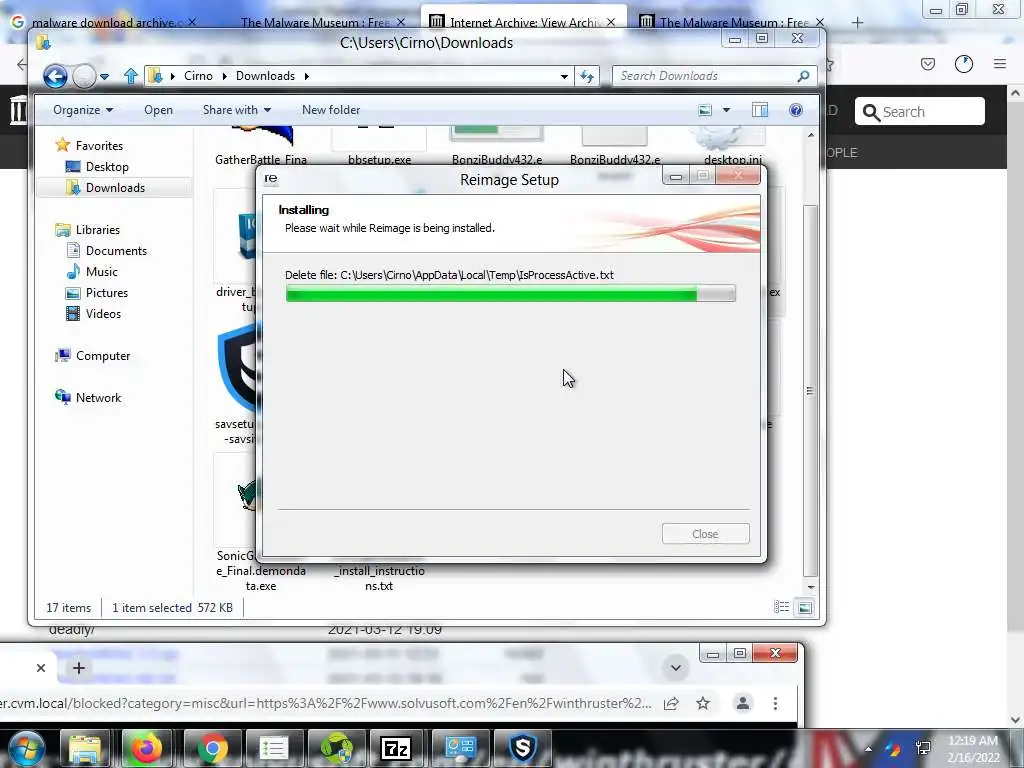Click the blue Explorer help icon
The width and height of the screenshot is (1024, 768).
coord(795,110)
